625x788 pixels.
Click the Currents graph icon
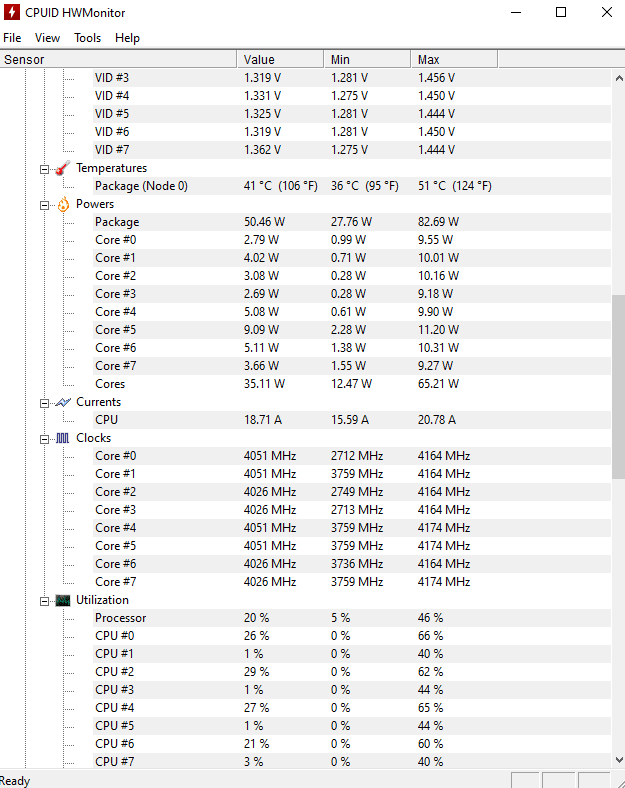[63, 403]
